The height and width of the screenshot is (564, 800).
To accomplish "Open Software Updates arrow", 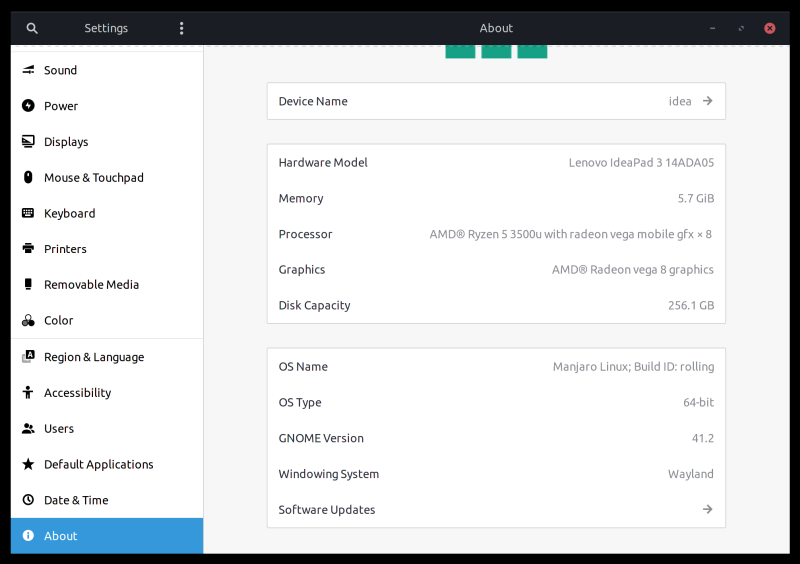I will coord(707,509).
